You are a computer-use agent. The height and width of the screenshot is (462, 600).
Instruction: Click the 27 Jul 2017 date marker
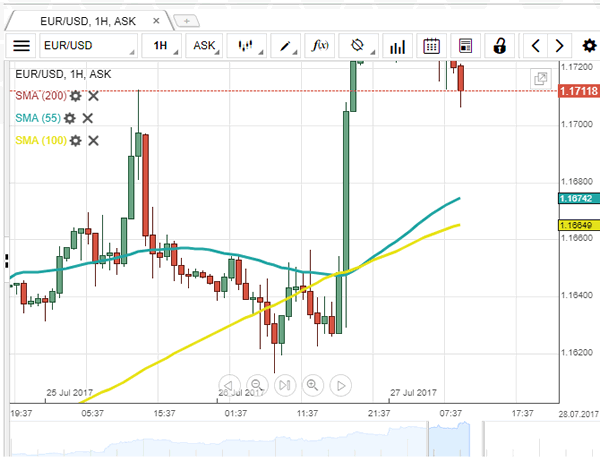[413, 393]
